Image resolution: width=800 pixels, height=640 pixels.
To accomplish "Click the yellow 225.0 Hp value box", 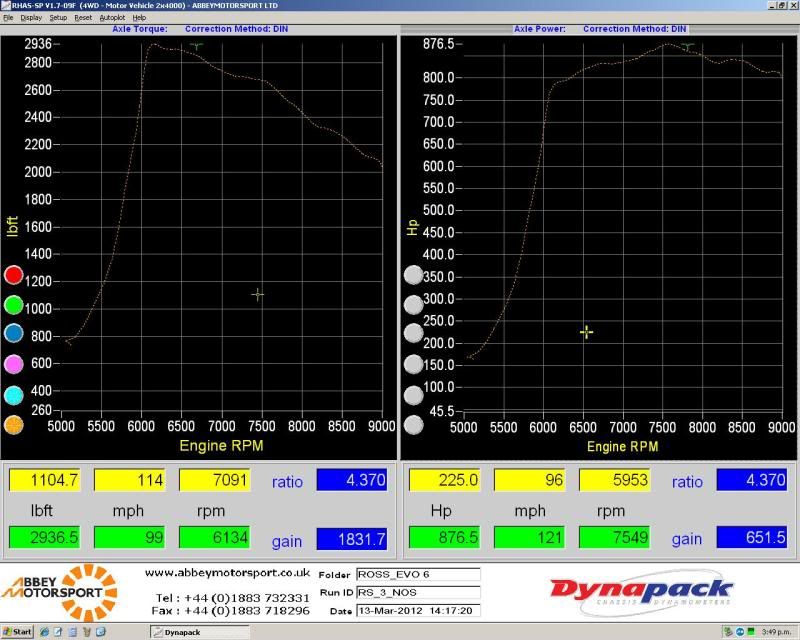I will pyautogui.click(x=445, y=480).
